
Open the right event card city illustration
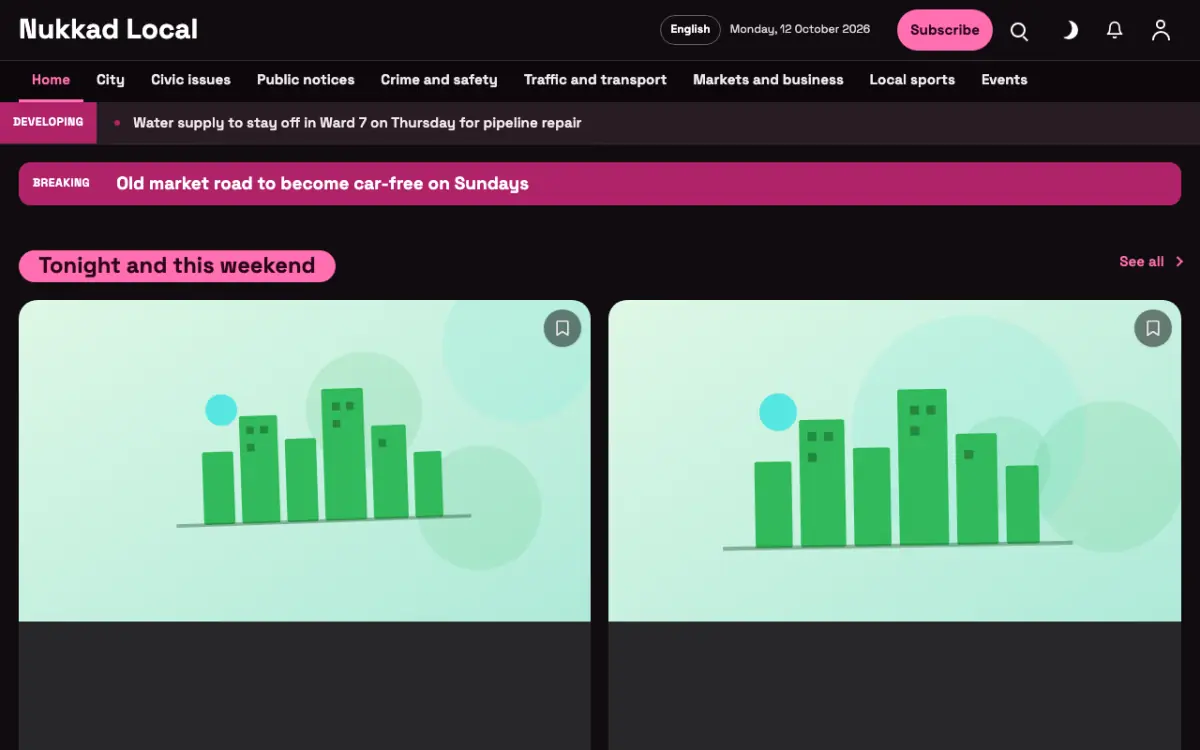[x=894, y=461]
